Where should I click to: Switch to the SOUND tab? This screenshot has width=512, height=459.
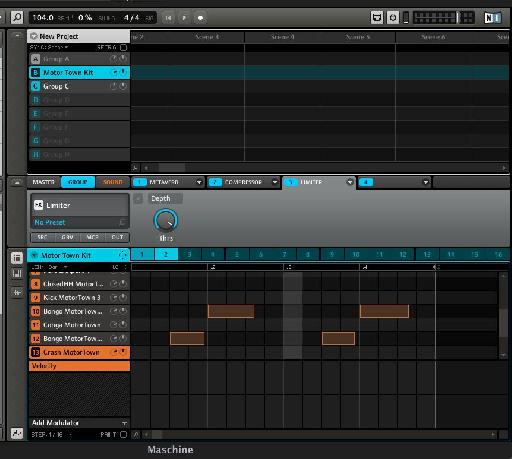[x=113, y=182]
